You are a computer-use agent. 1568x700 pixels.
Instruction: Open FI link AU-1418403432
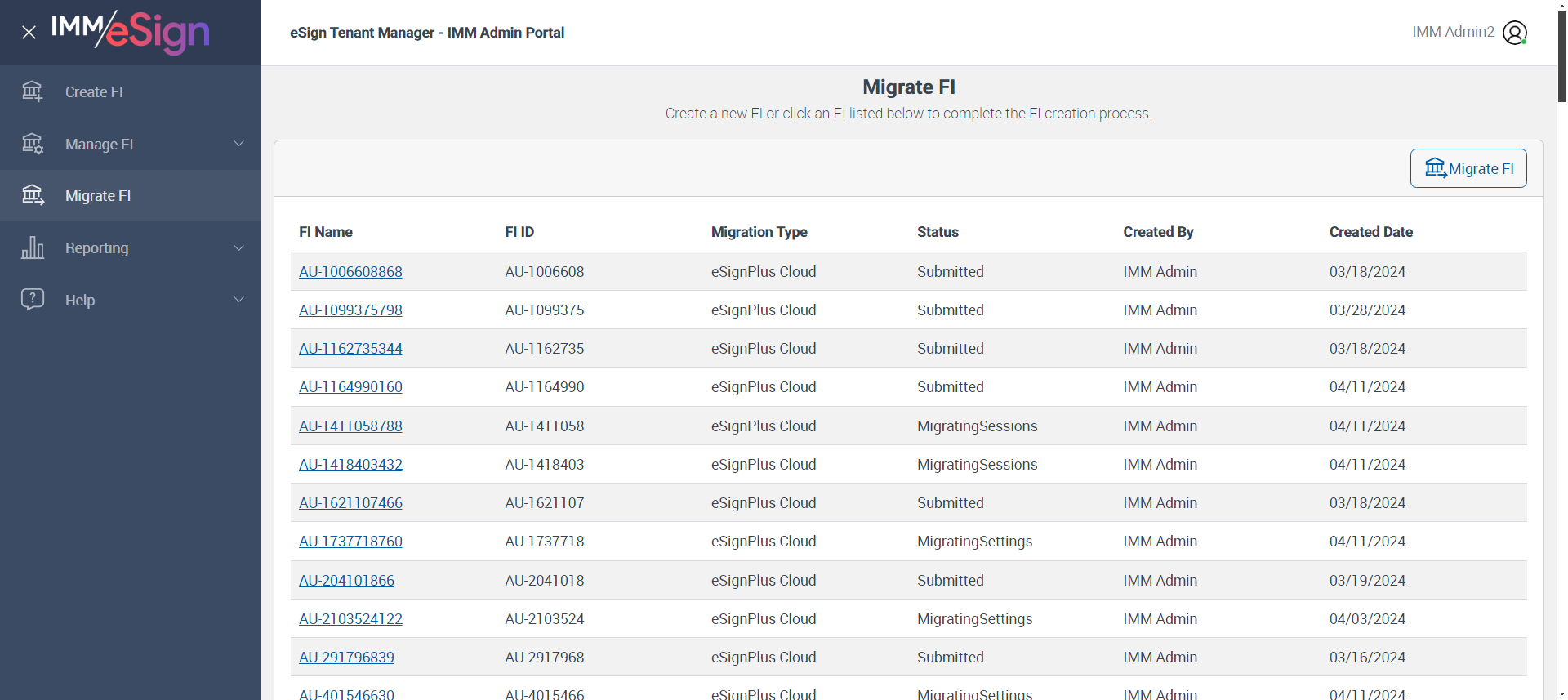pyautogui.click(x=350, y=465)
